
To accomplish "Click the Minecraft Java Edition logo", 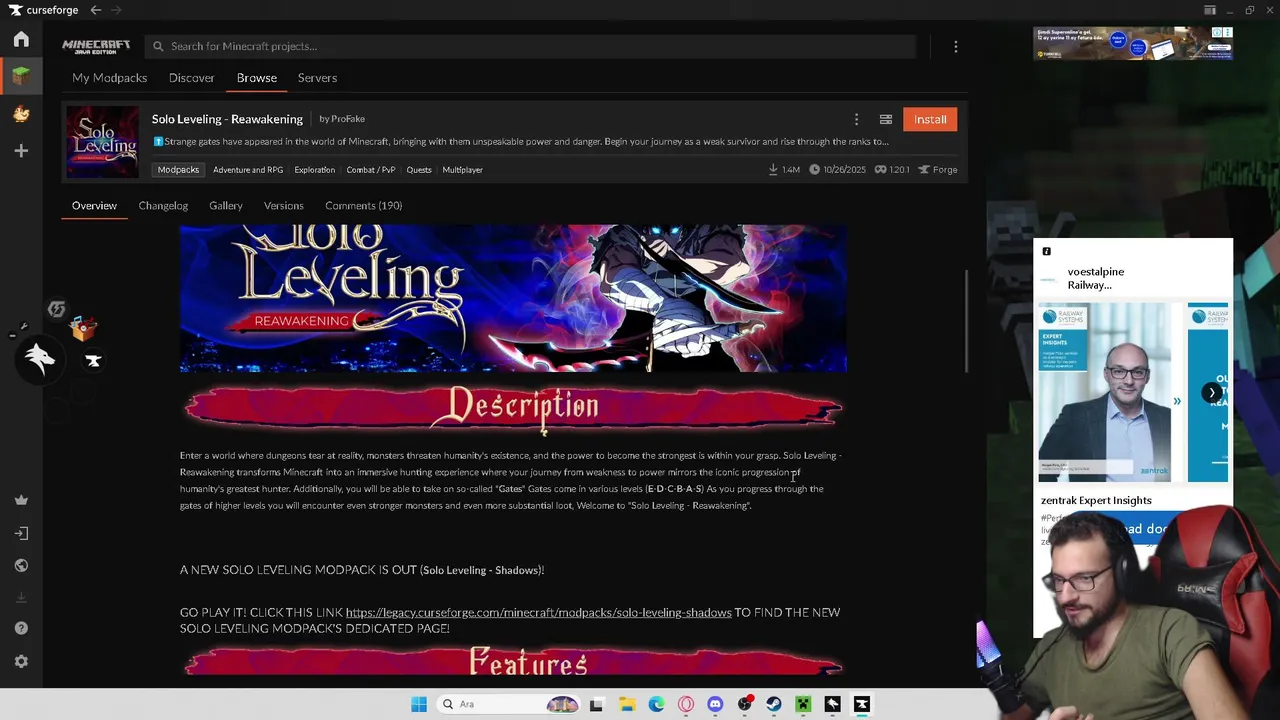I will click(96, 46).
